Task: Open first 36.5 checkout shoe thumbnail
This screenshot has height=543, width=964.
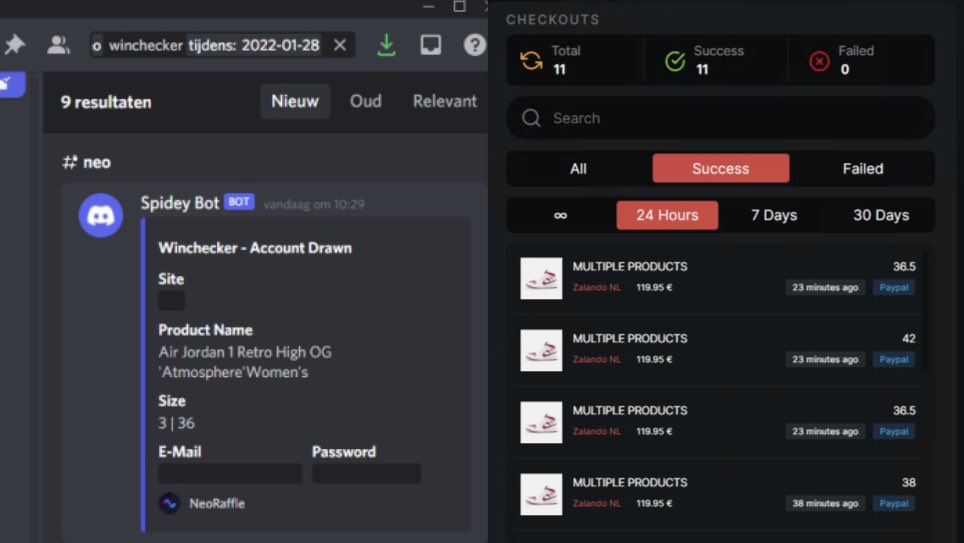Action: (x=541, y=278)
